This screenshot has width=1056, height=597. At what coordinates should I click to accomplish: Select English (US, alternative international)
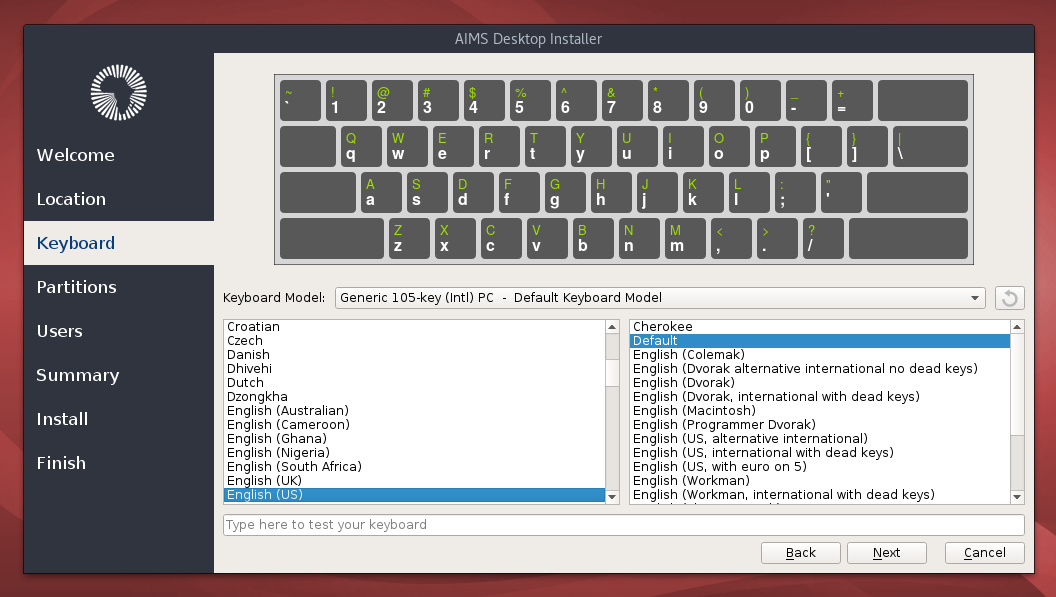coord(820,439)
